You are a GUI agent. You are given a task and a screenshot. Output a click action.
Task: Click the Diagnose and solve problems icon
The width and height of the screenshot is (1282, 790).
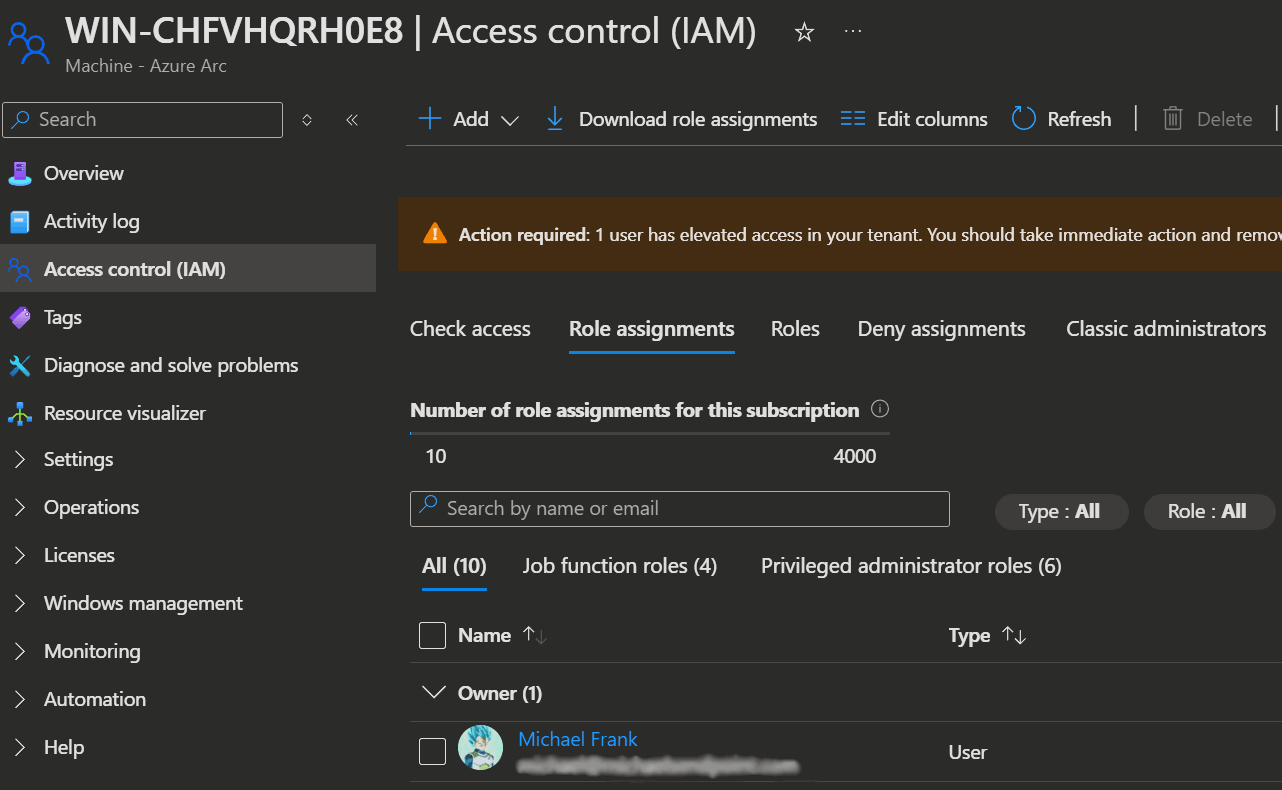pyautogui.click(x=20, y=365)
